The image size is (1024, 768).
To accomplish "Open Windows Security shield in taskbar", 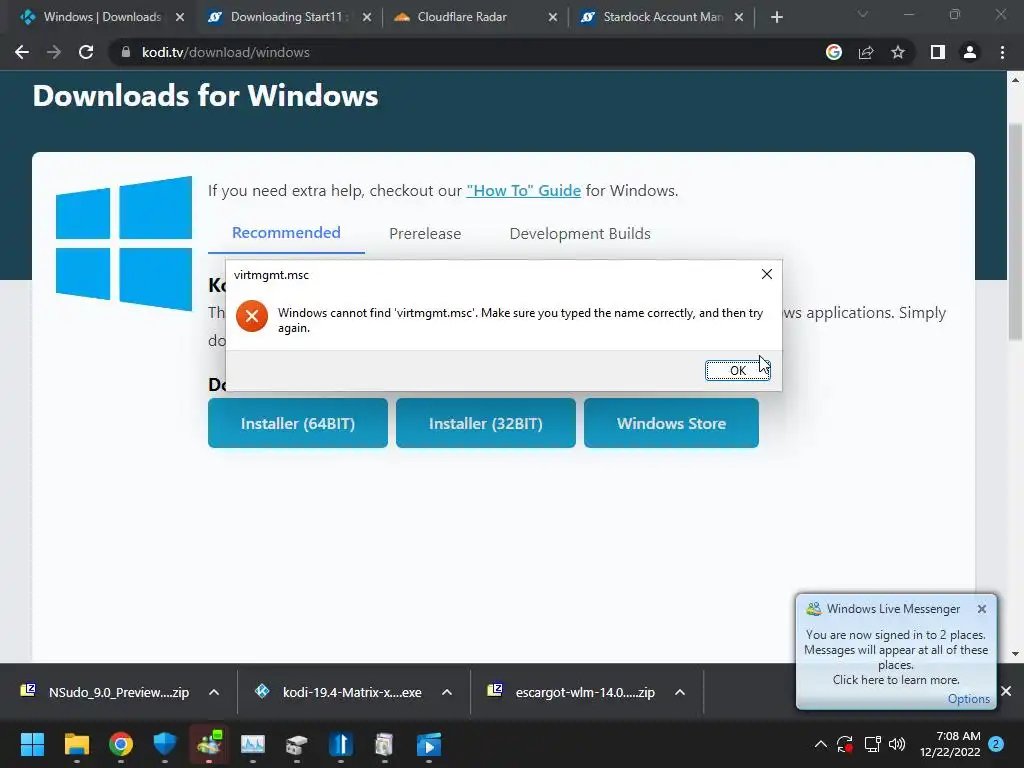I will [165, 744].
